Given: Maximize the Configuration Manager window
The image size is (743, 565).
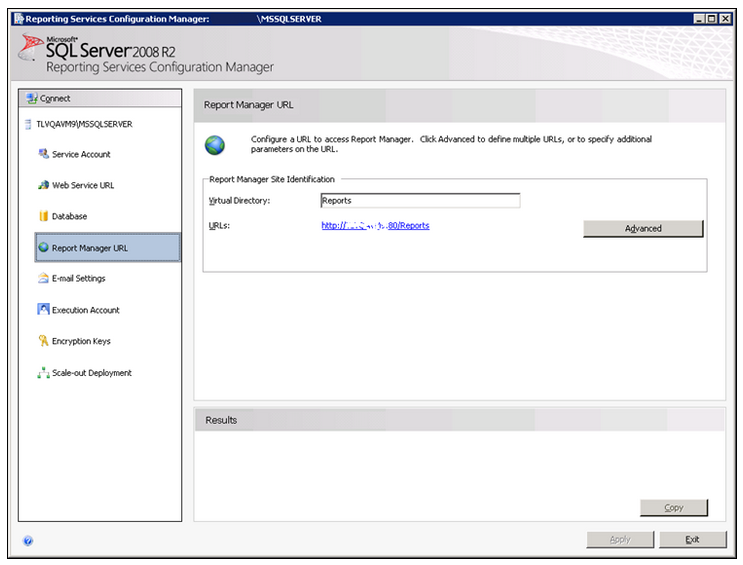Looking at the screenshot, I should tap(712, 18).
